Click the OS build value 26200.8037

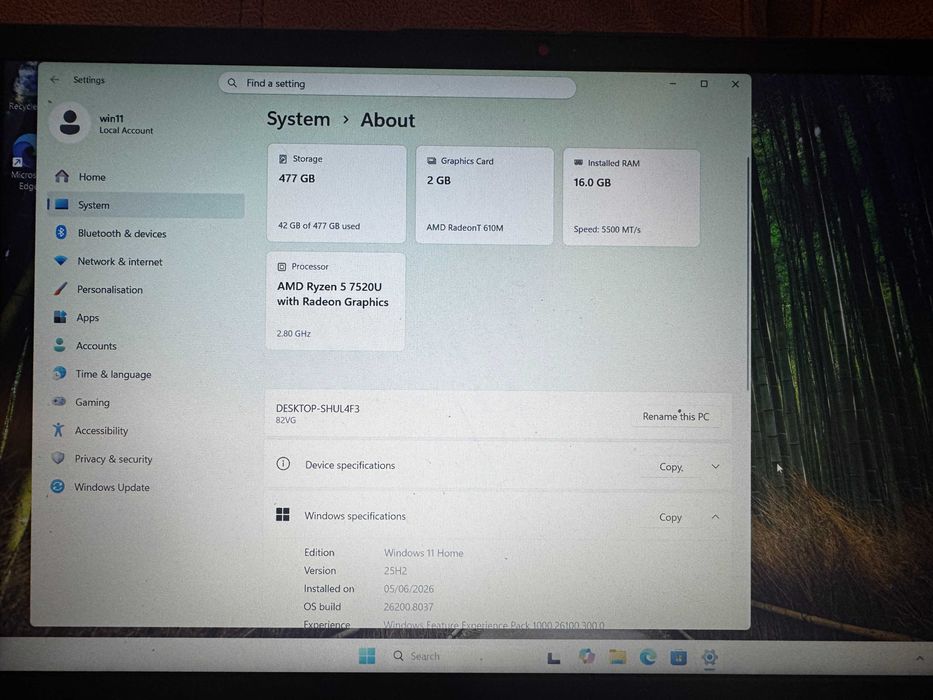pos(408,607)
